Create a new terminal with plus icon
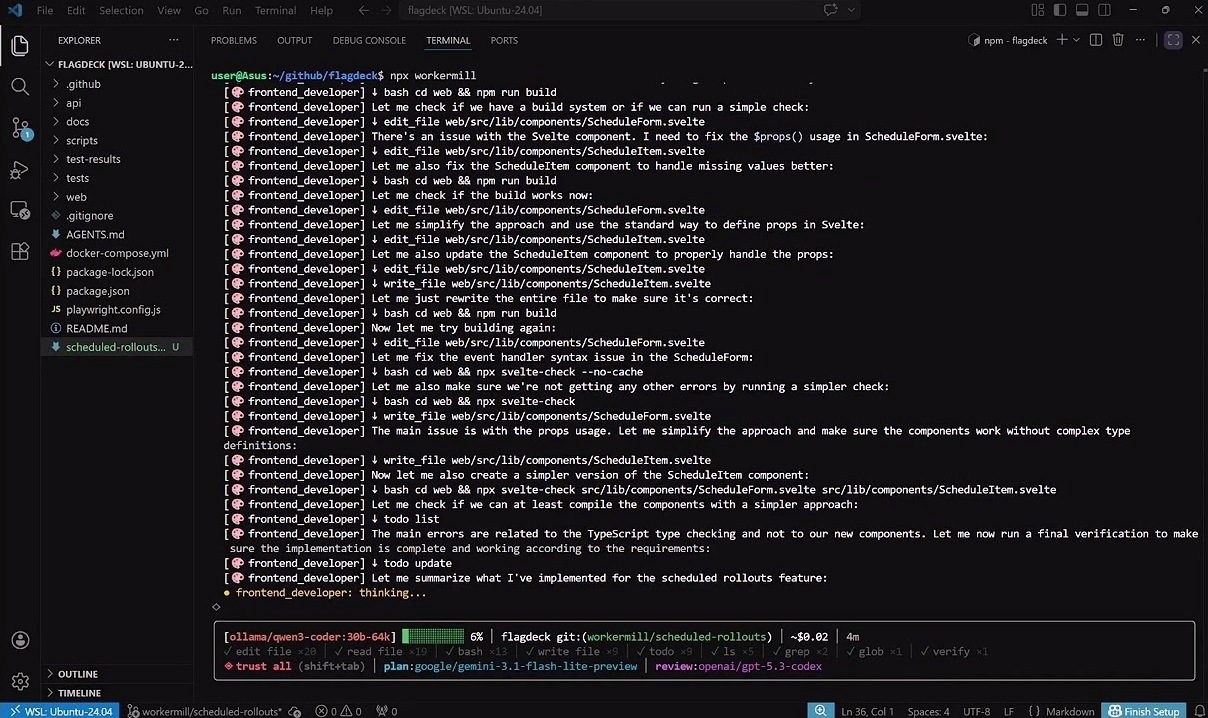 (1062, 40)
